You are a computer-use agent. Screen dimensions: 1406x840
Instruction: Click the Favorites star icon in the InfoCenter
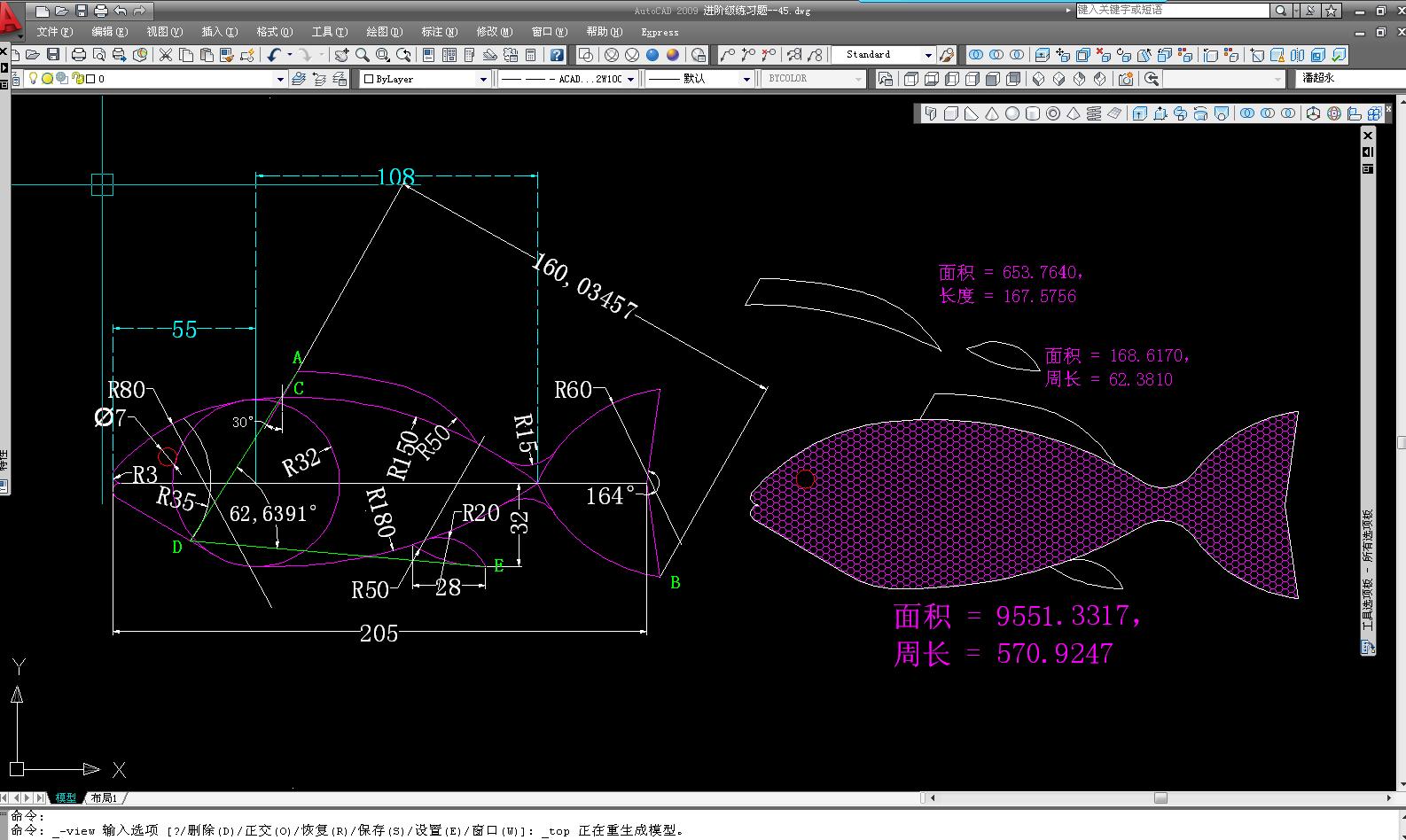1332,11
